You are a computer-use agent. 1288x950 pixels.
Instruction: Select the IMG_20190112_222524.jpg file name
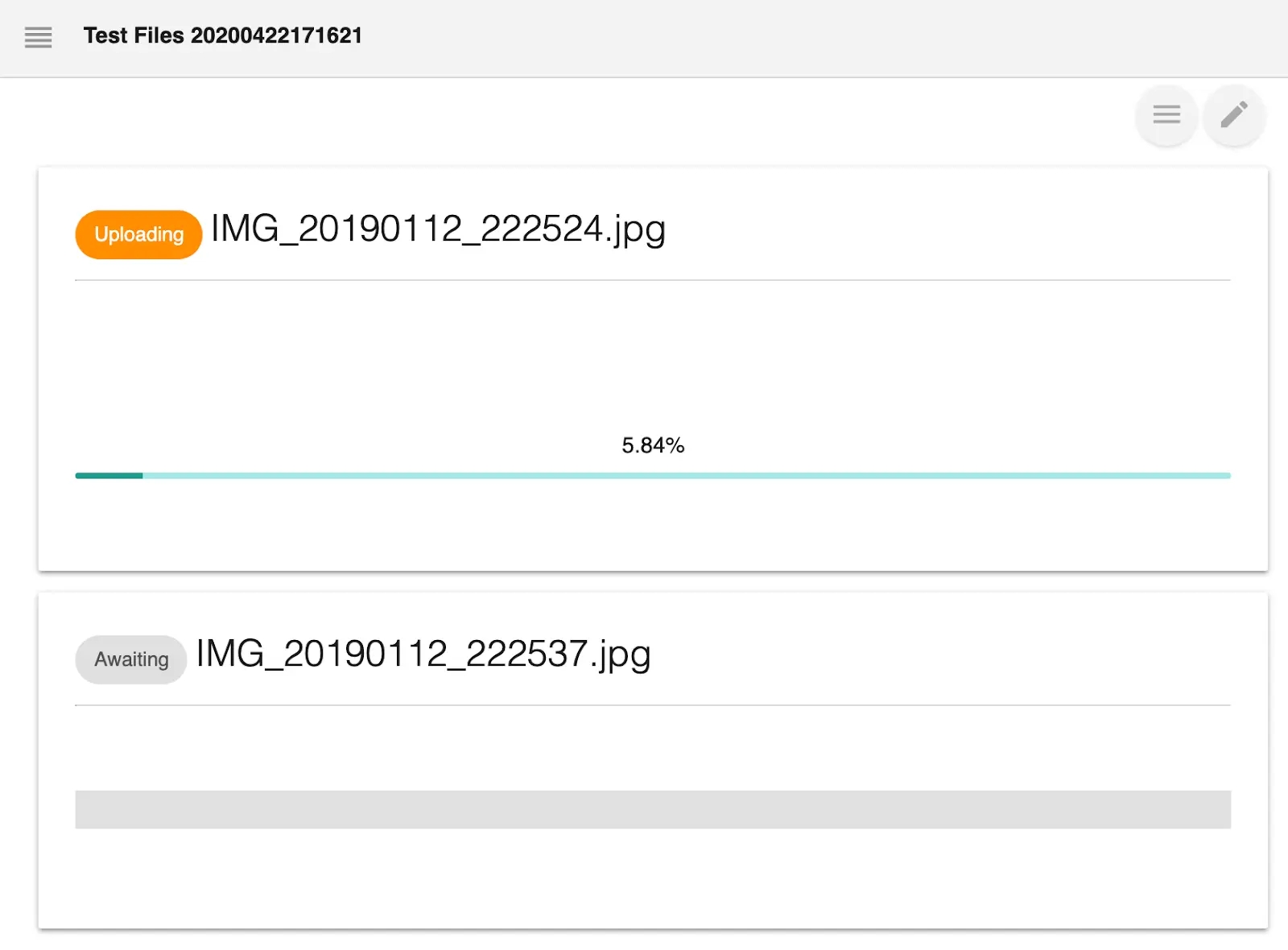click(x=438, y=229)
